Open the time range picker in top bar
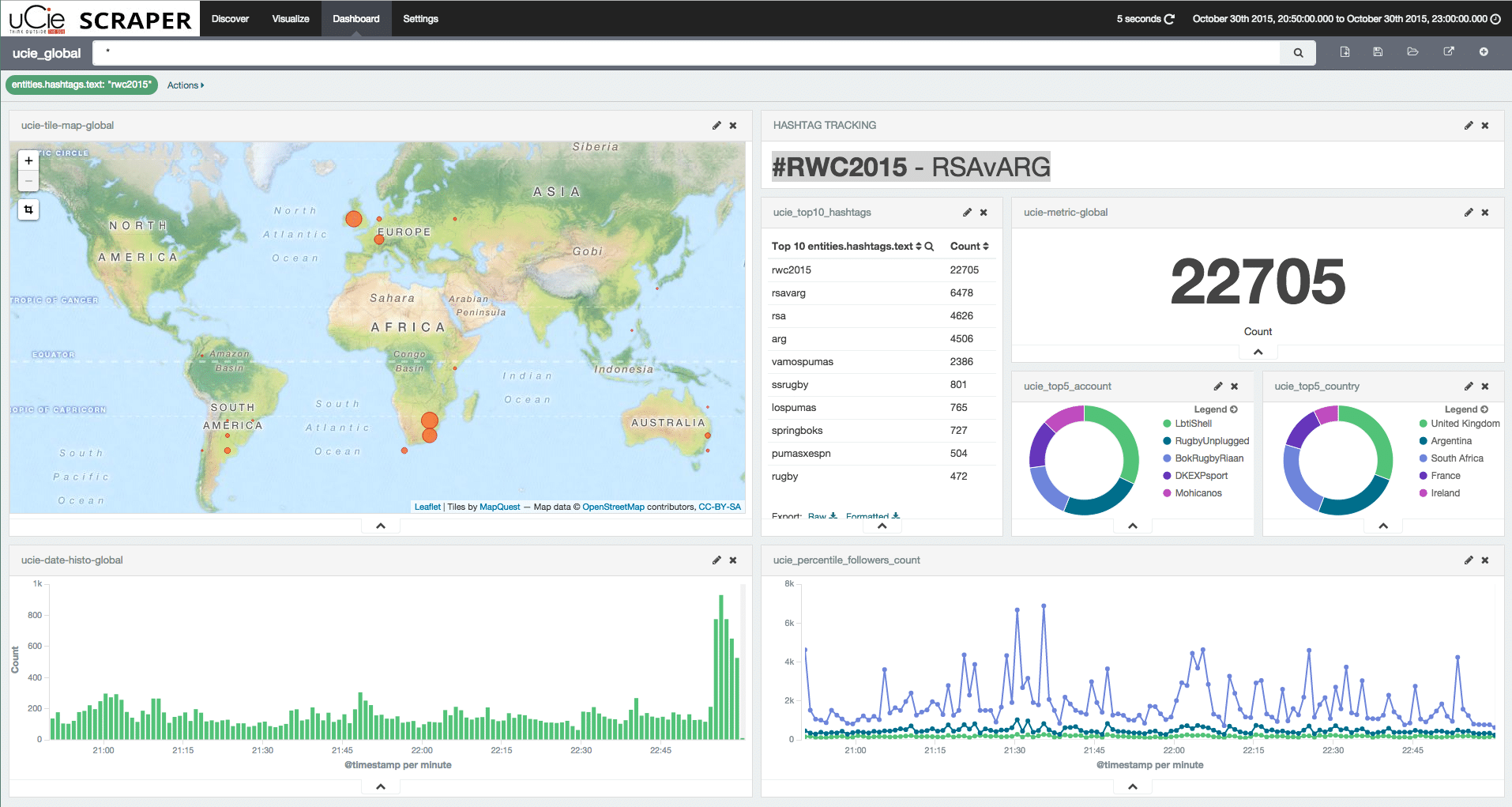This screenshot has width=1512, height=807. (x=1345, y=19)
